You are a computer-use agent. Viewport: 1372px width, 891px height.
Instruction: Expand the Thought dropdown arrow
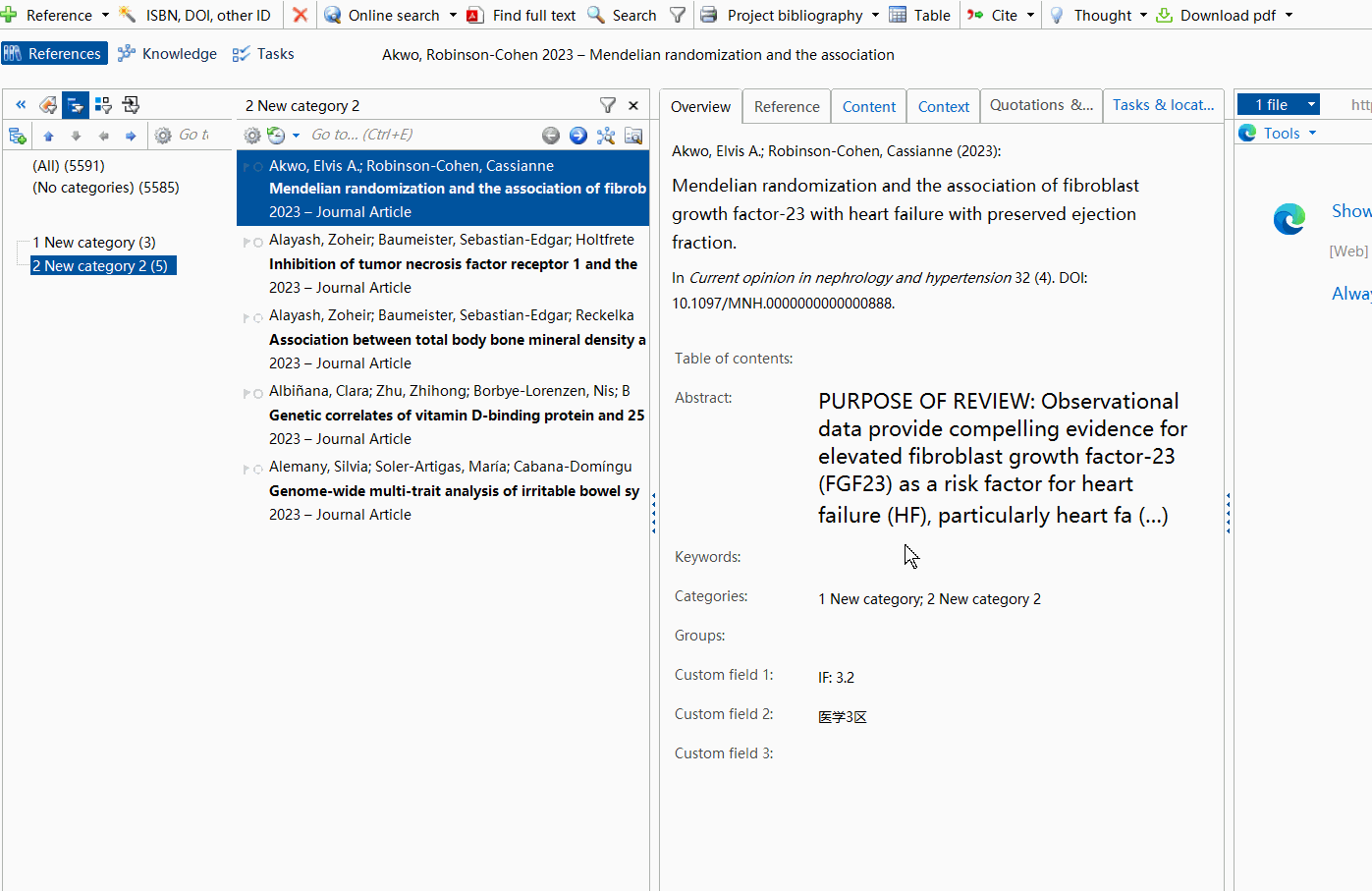[1143, 15]
